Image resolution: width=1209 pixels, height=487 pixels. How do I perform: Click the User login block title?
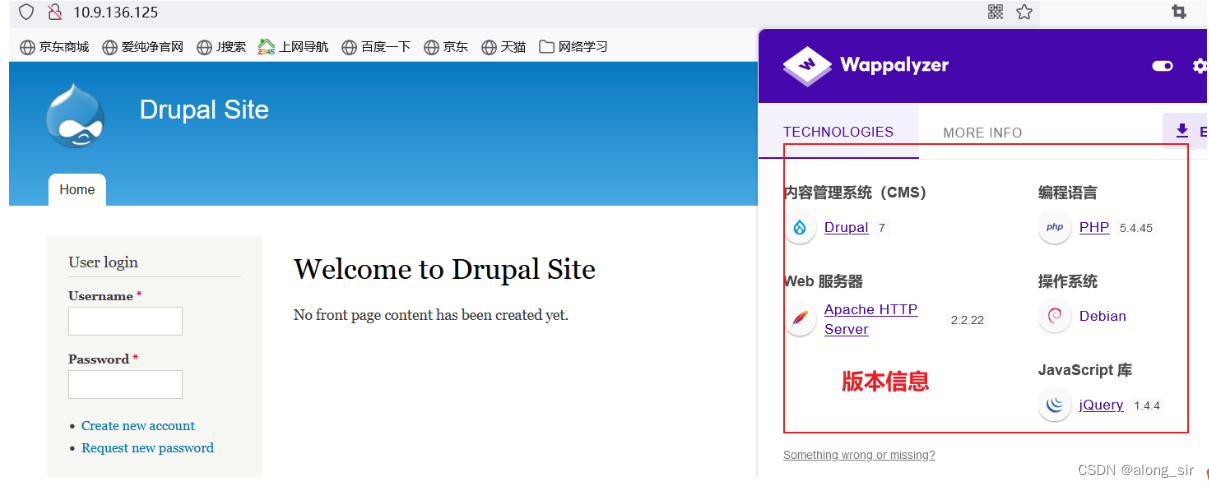[103, 262]
